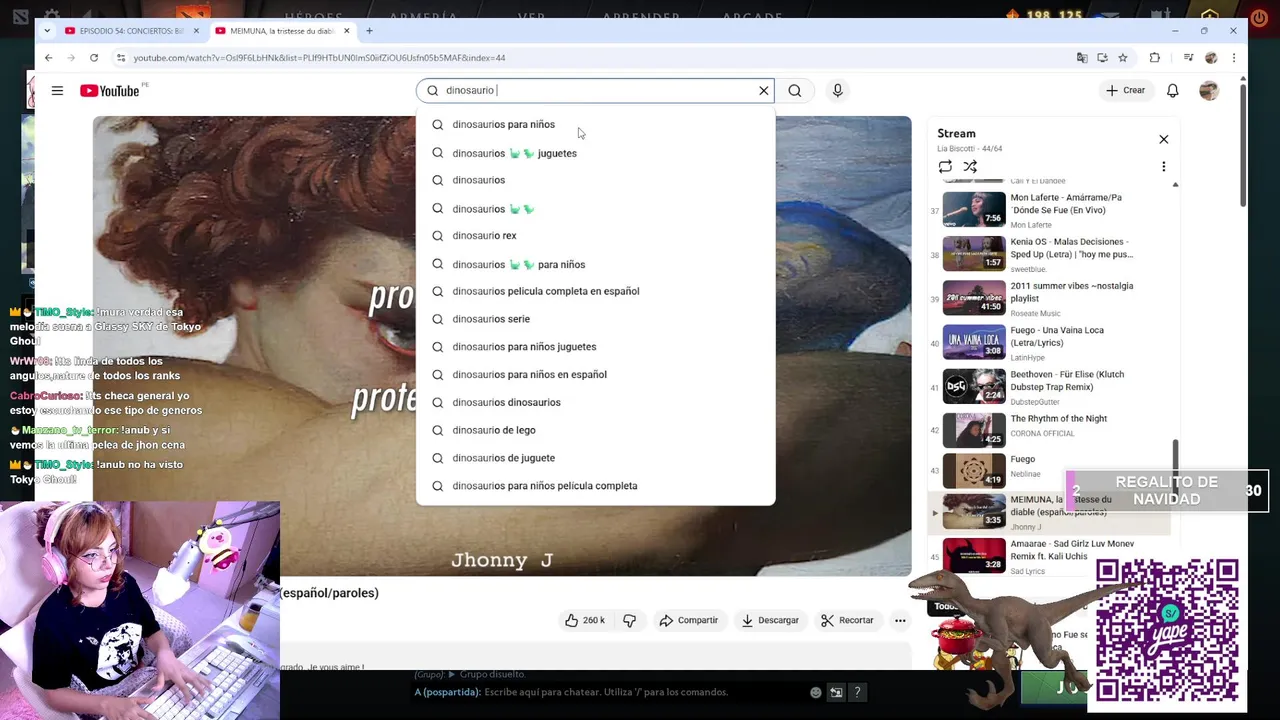Dislike the video
The height and width of the screenshot is (720, 1280).
[x=629, y=620]
